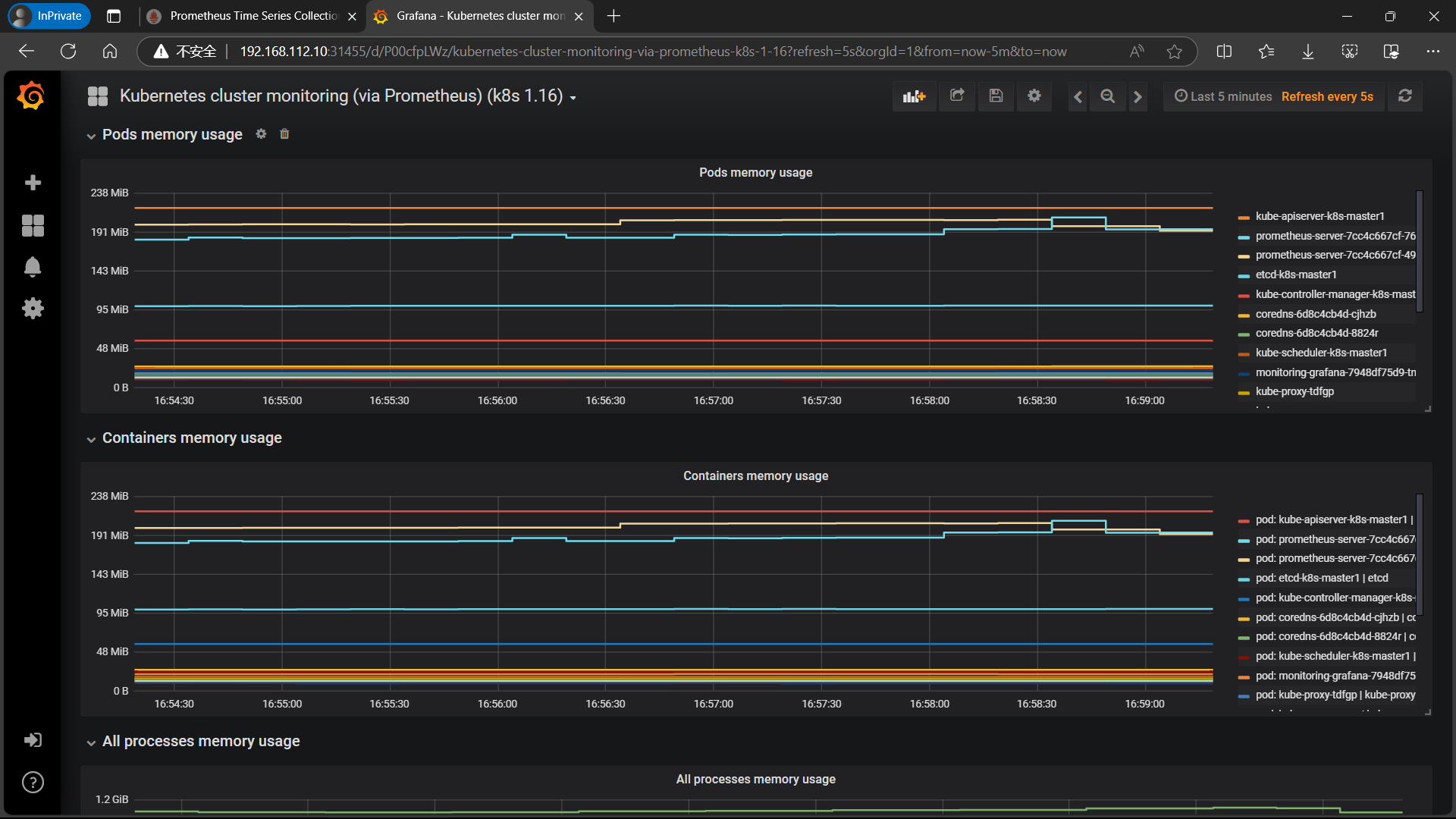Share the dashboard via share icon

tap(957, 96)
